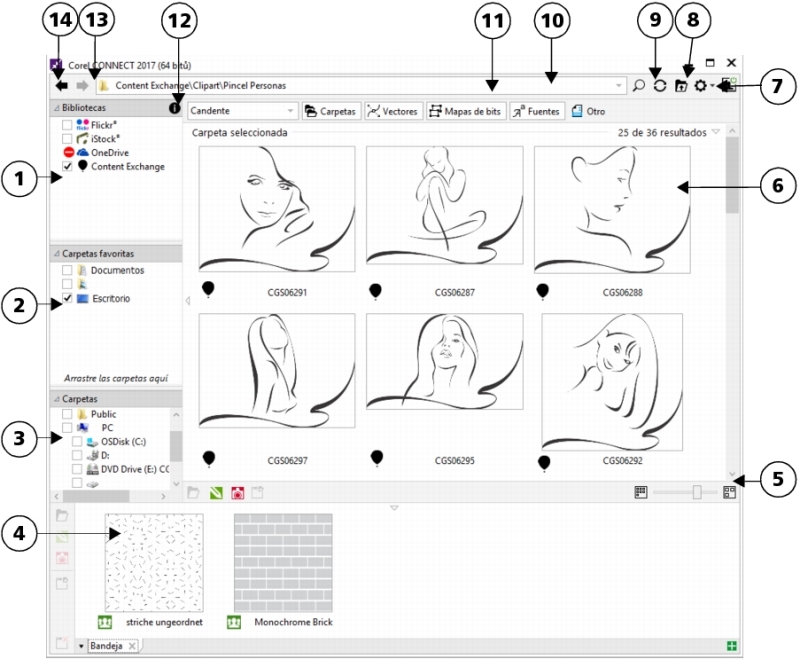Collapse the Carpetas favoritas panel
Viewport: 800px width, 659px height.
click(56, 254)
